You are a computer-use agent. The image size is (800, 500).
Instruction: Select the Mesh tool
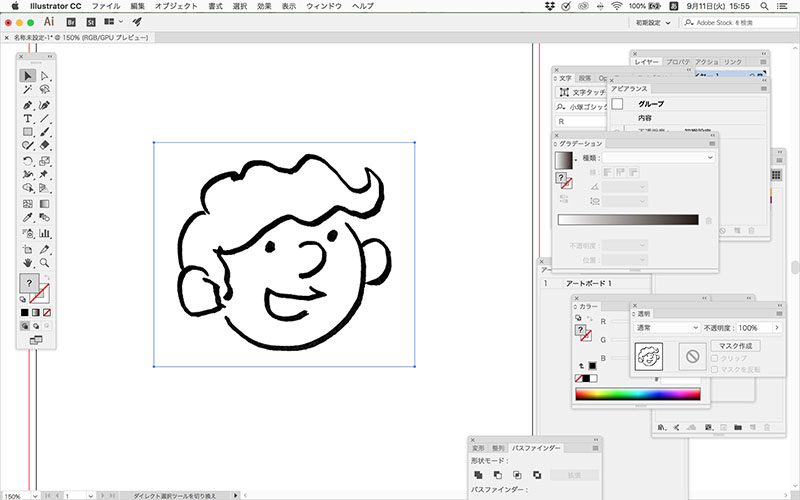click(x=28, y=204)
